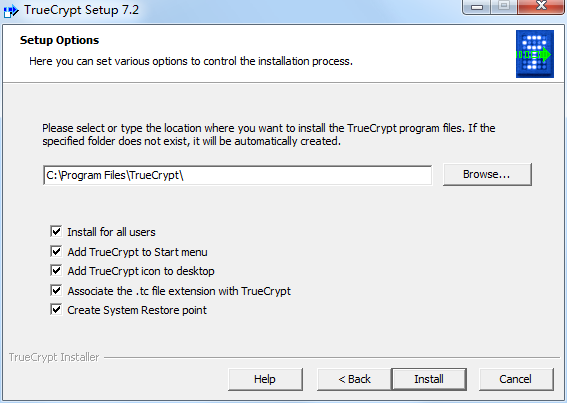Go back with the < Back button
567x403 pixels.
click(354, 379)
